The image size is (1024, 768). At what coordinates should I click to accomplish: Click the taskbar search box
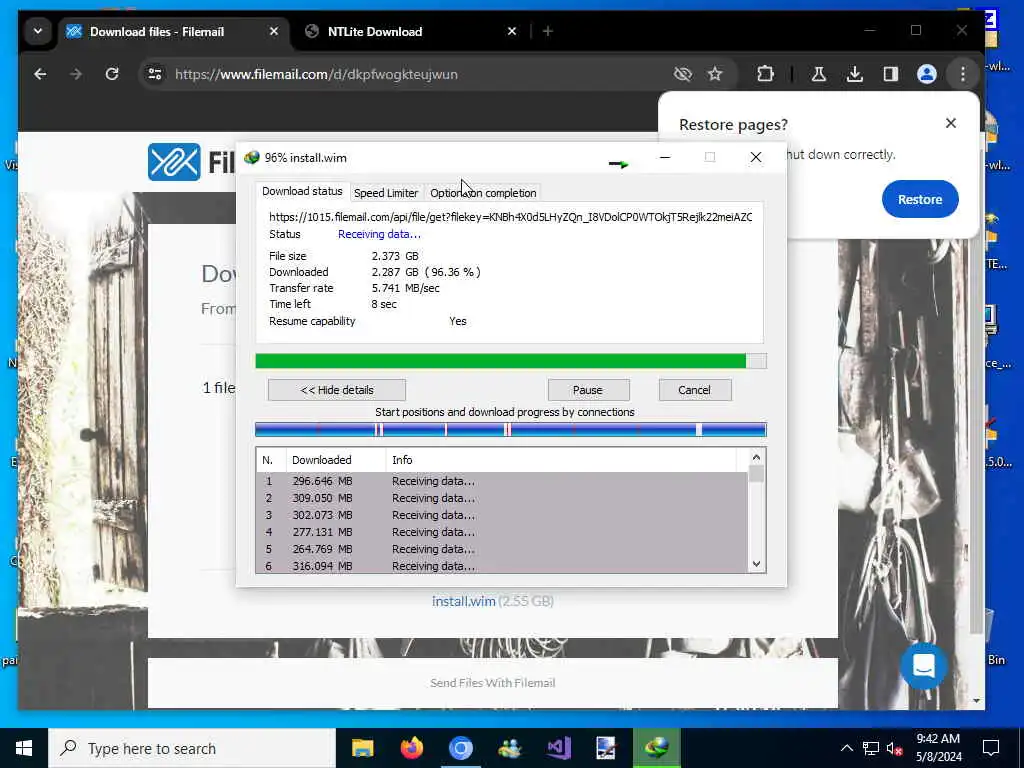click(192, 748)
